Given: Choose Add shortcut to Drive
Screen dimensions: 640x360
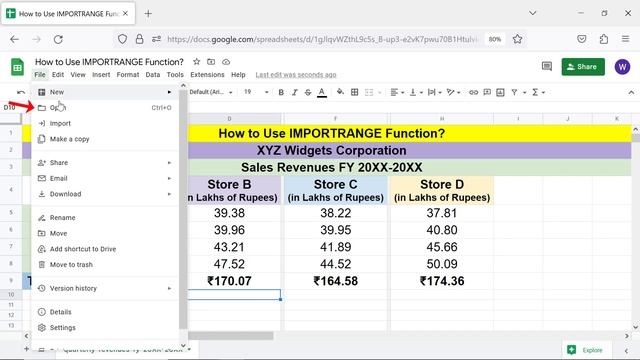Looking at the screenshot, I should click(x=105, y=249).
